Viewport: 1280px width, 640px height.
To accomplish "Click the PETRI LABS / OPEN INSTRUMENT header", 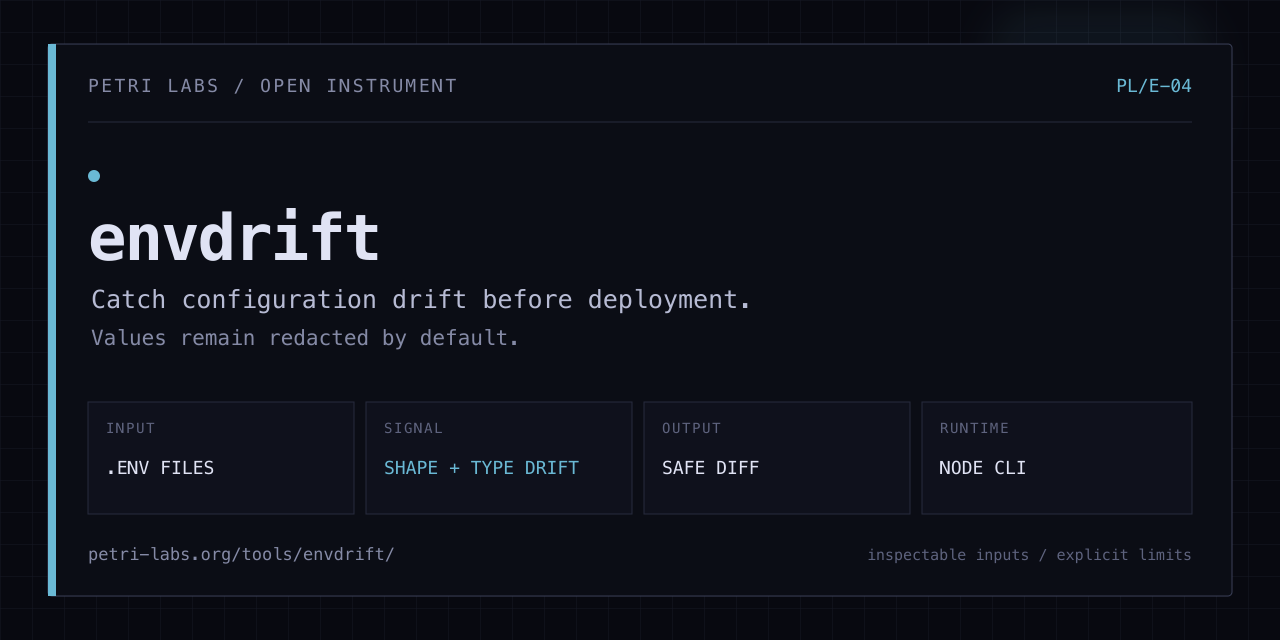I will (x=273, y=86).
